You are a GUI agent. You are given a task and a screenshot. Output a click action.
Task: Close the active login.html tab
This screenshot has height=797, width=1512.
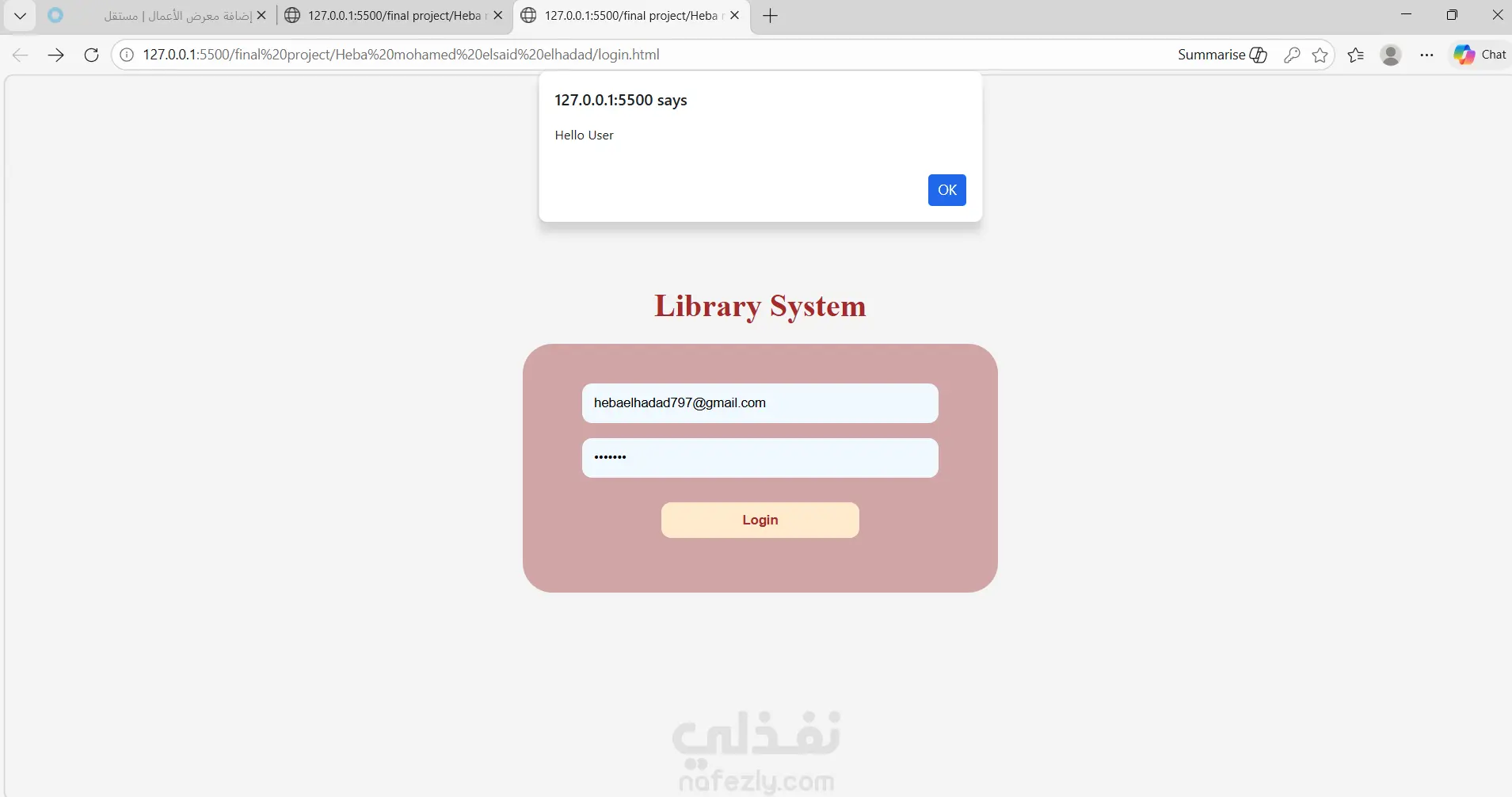(x=734, y=15)
